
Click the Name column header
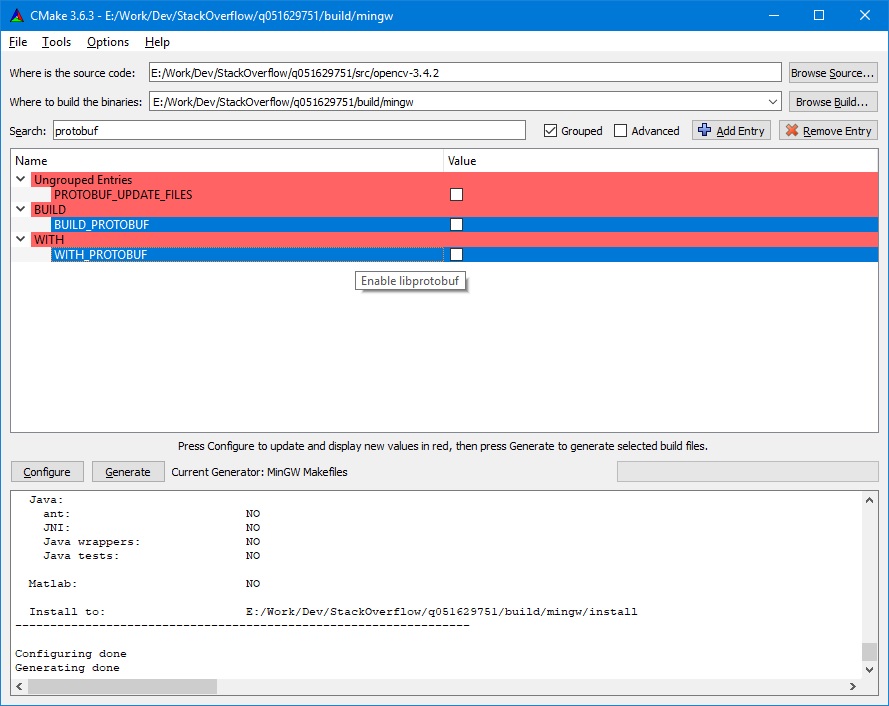227,161
